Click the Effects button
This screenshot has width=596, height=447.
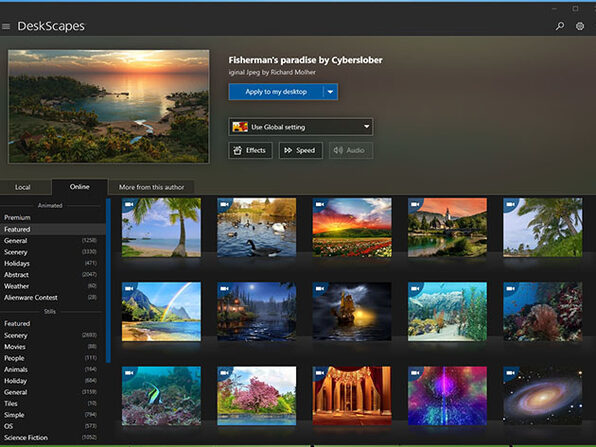click(x=250, y=151)
